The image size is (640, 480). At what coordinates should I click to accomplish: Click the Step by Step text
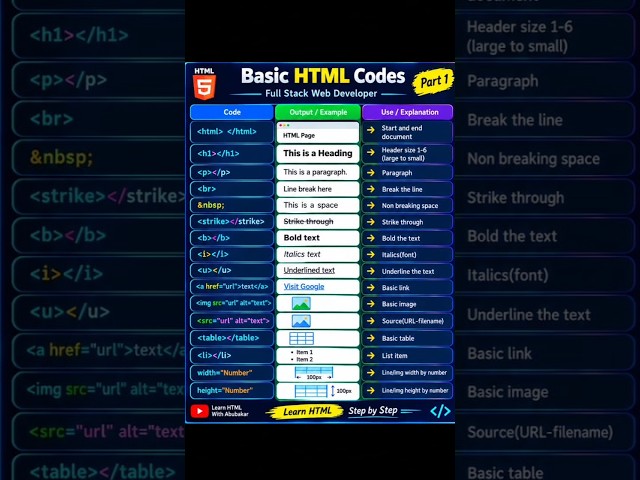(x=373, y=411)
